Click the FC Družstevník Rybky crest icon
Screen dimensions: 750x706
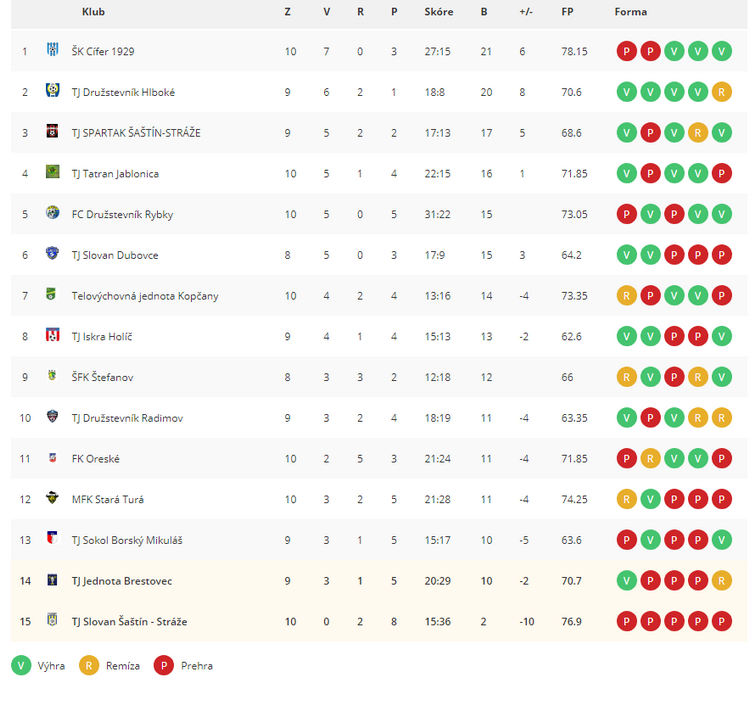53,212
